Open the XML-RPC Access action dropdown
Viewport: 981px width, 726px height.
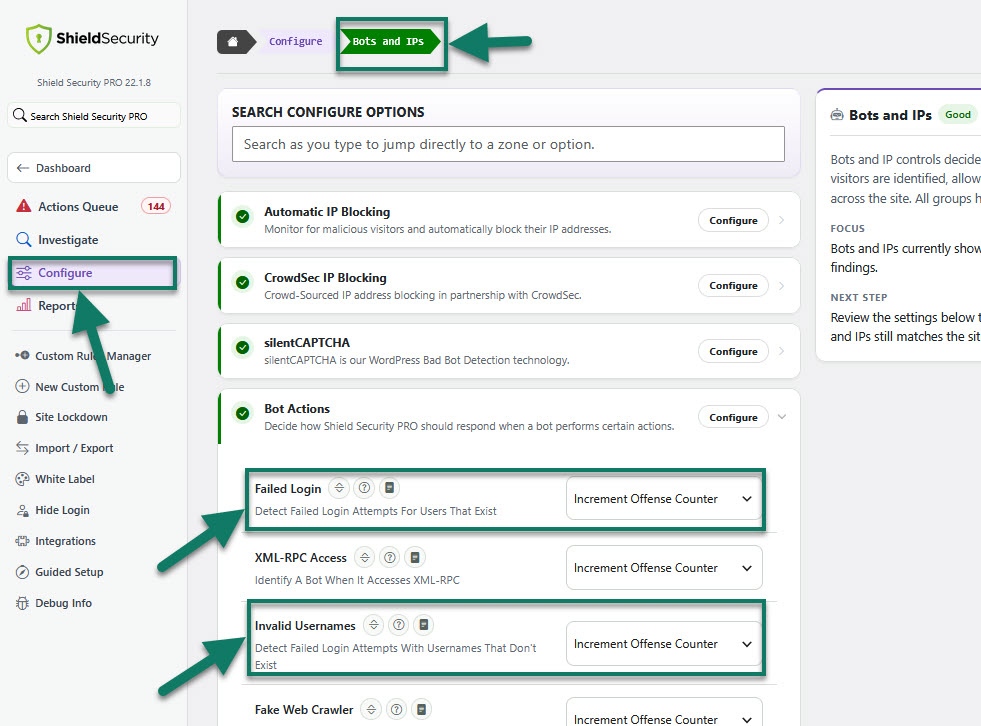(x=664, y=568)
